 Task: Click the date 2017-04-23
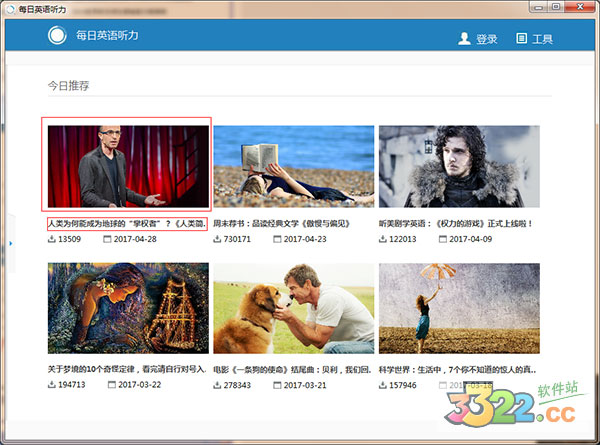(x=305, y=239)
